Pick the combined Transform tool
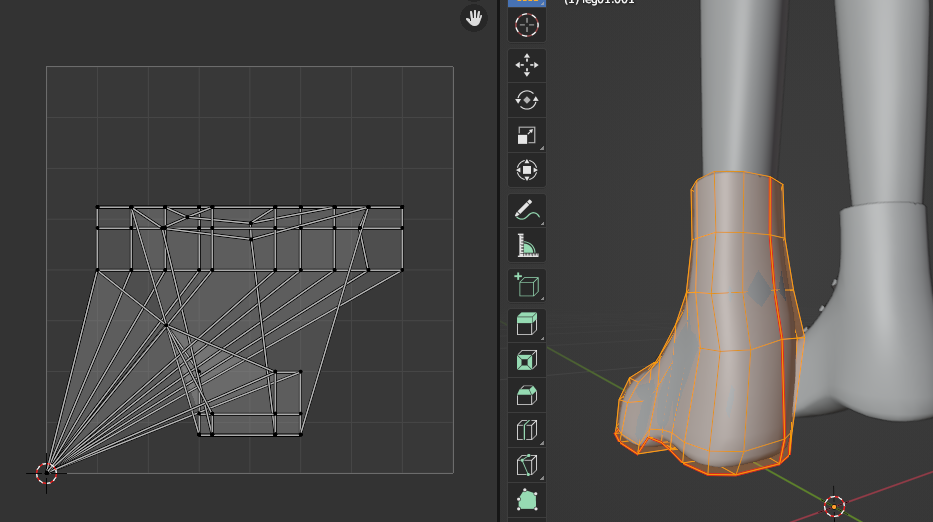The width and height of the screenshot is (933, 522). (x=527, y=170)
